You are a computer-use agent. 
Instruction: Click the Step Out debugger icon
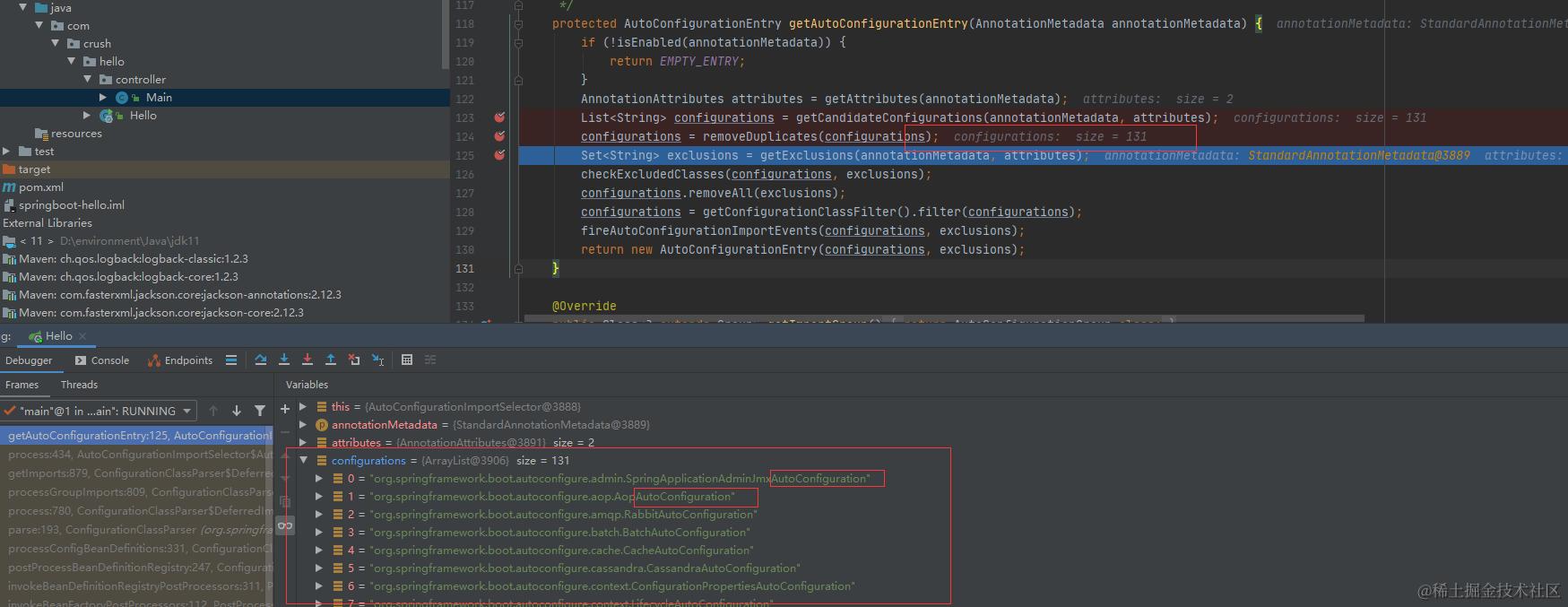point(331,360)
